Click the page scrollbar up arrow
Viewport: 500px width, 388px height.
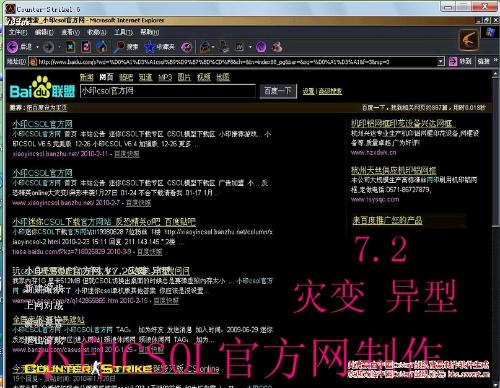tap(495, 75)
